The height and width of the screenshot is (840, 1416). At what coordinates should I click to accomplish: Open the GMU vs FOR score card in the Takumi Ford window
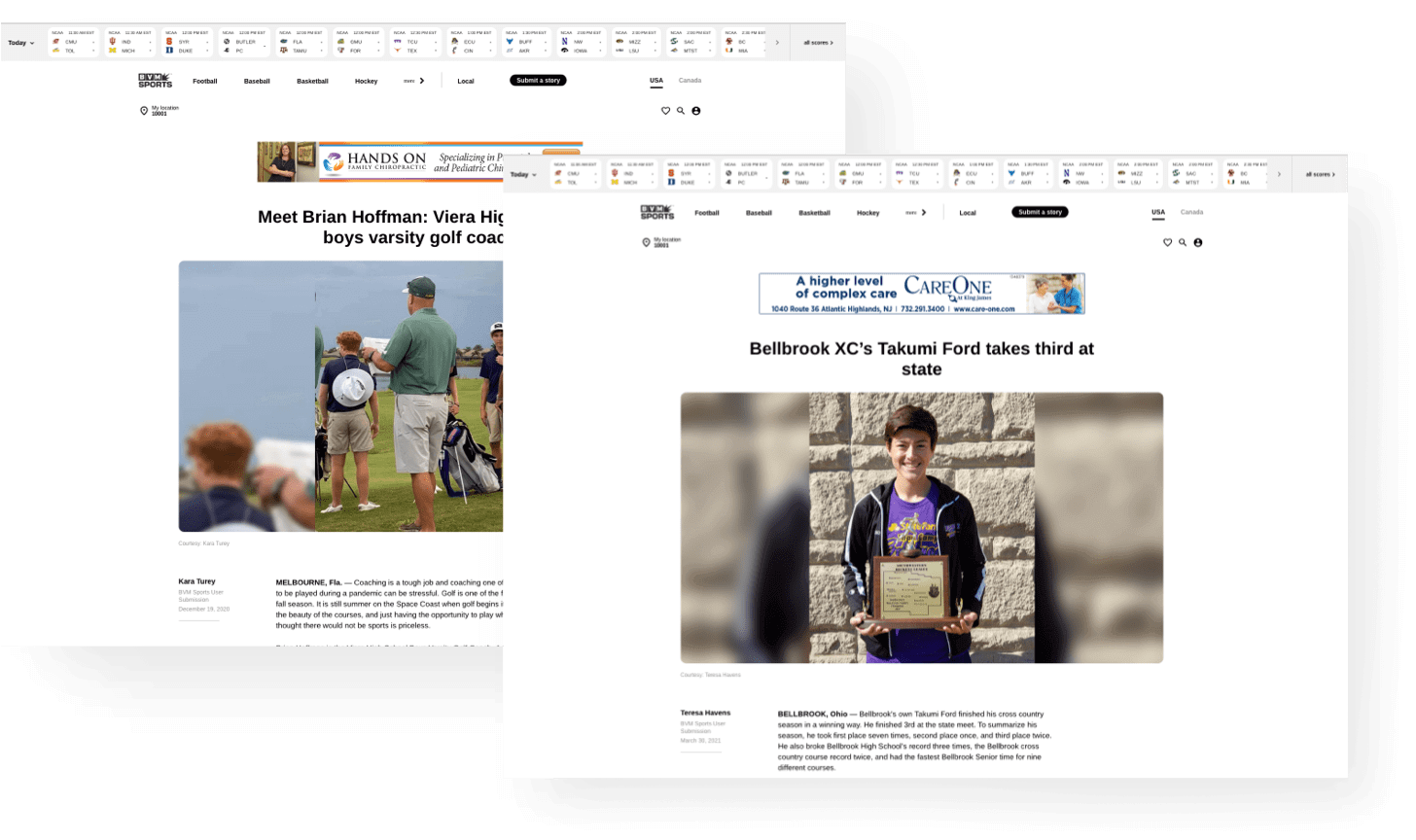coord(861,174)
